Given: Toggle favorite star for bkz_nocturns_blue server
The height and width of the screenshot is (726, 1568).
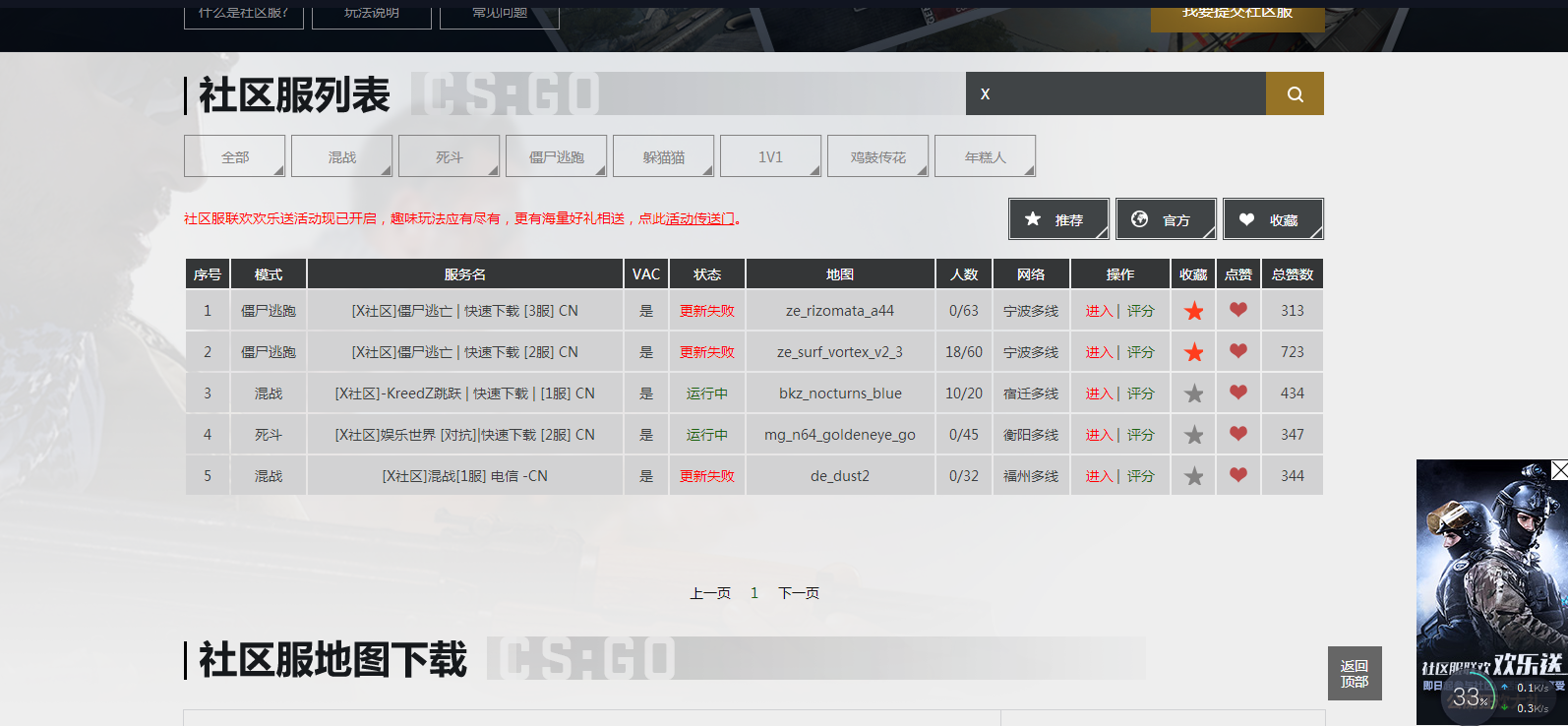Looking at the screenshot, I should pyautogui.click(x=1193, y=393).
